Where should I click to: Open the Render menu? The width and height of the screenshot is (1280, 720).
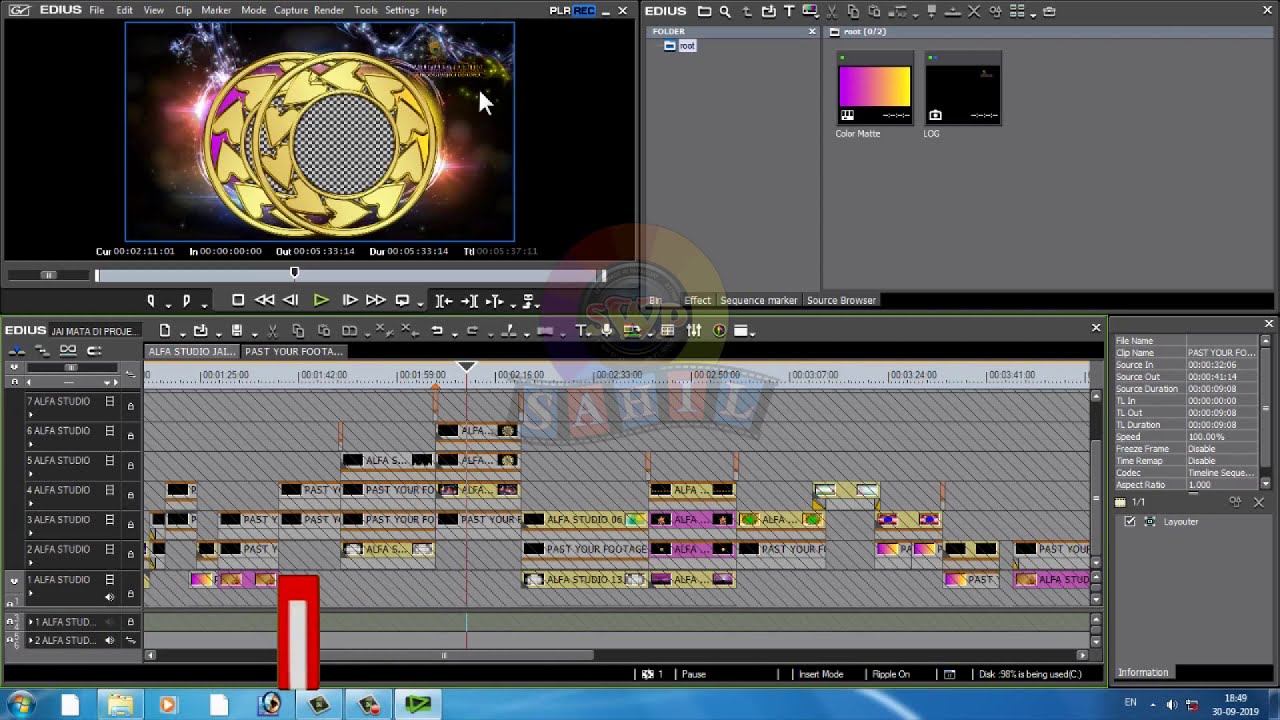329,10
